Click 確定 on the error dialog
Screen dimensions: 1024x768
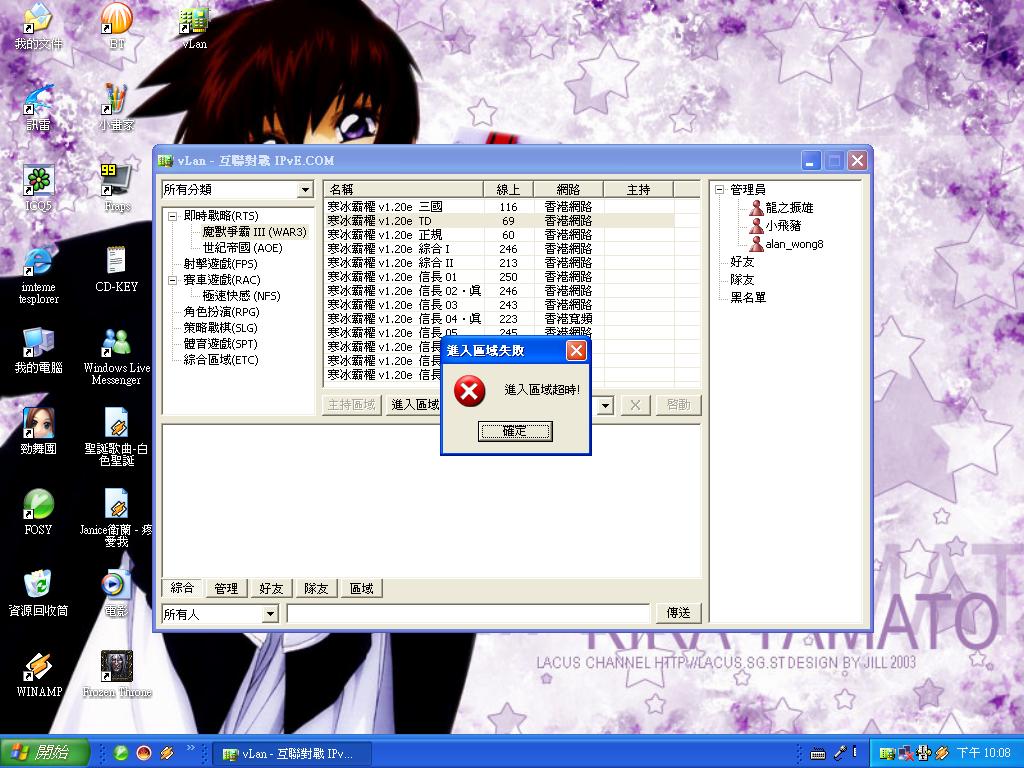515,431
